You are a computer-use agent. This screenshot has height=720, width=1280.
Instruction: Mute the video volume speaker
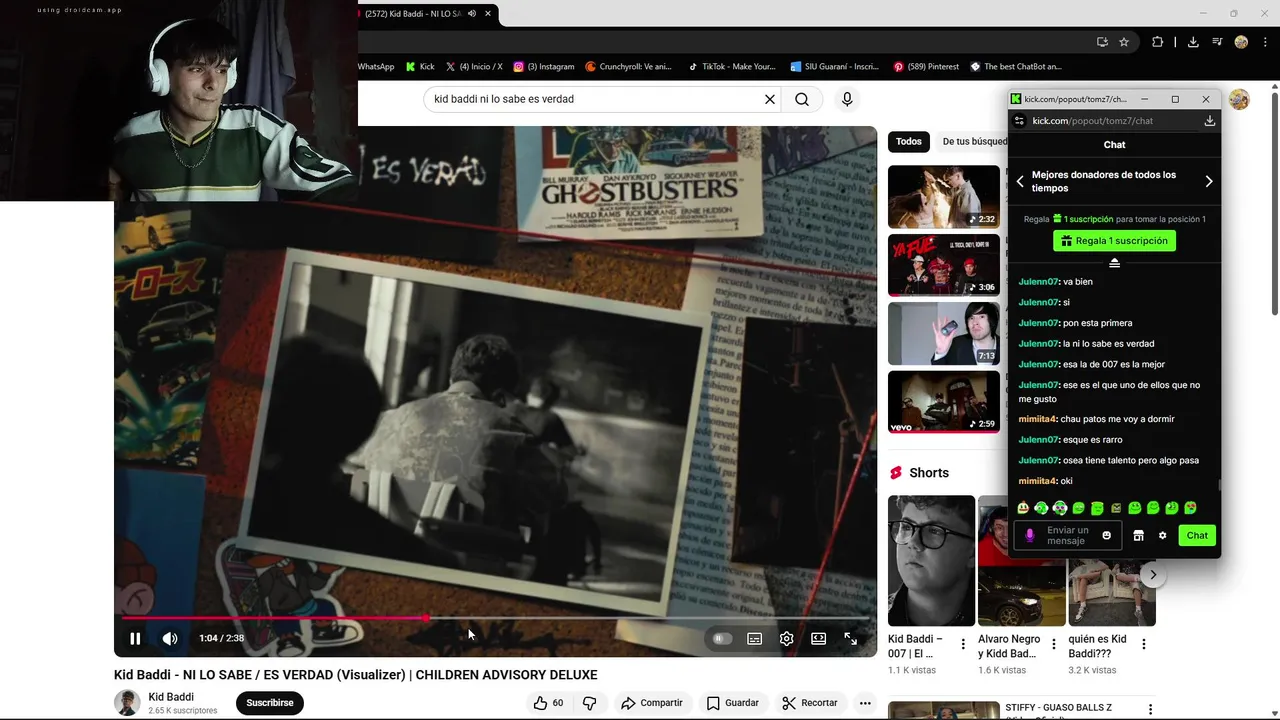tap(170, 638)
